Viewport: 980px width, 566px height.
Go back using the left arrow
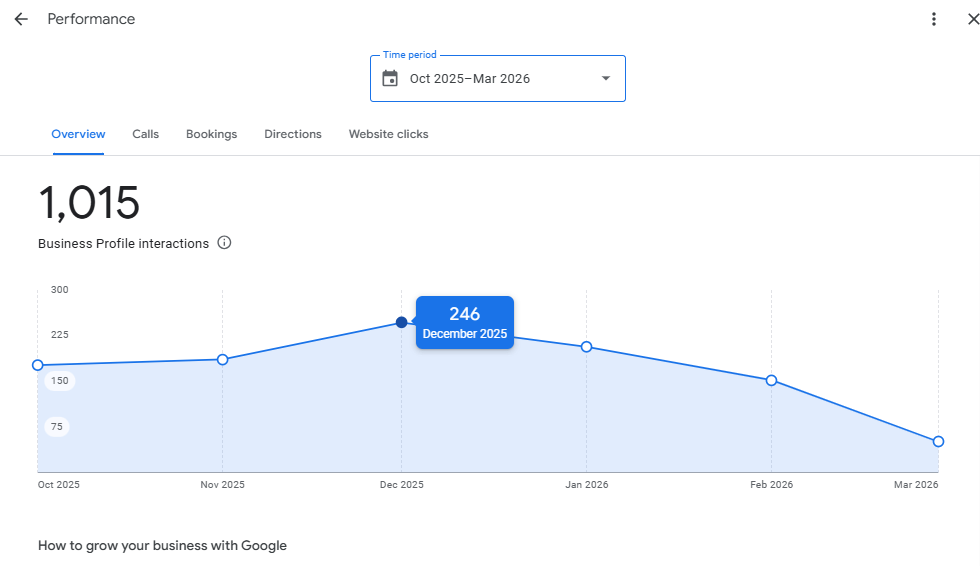tap(21, 19)
